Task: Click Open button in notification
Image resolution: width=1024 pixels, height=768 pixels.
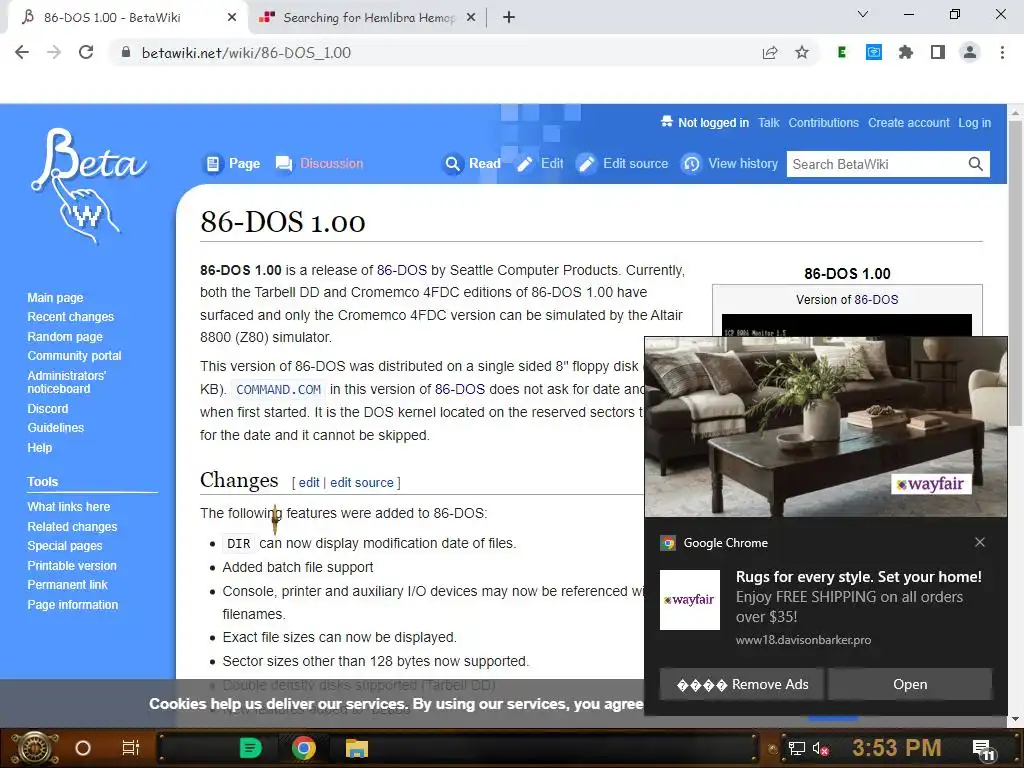Action: click(910, 684)
